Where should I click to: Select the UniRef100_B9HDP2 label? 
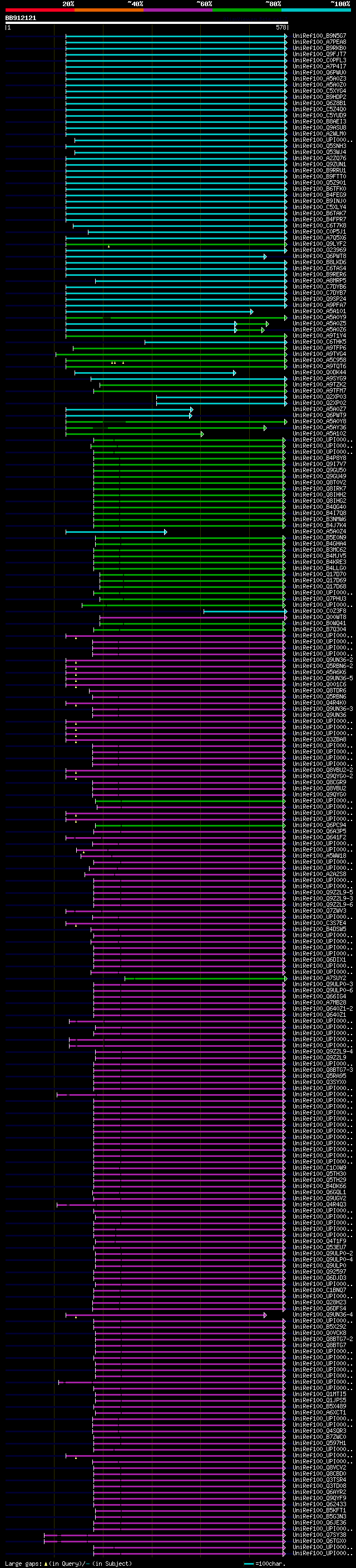pyautogui.click(x=319, y=97)
